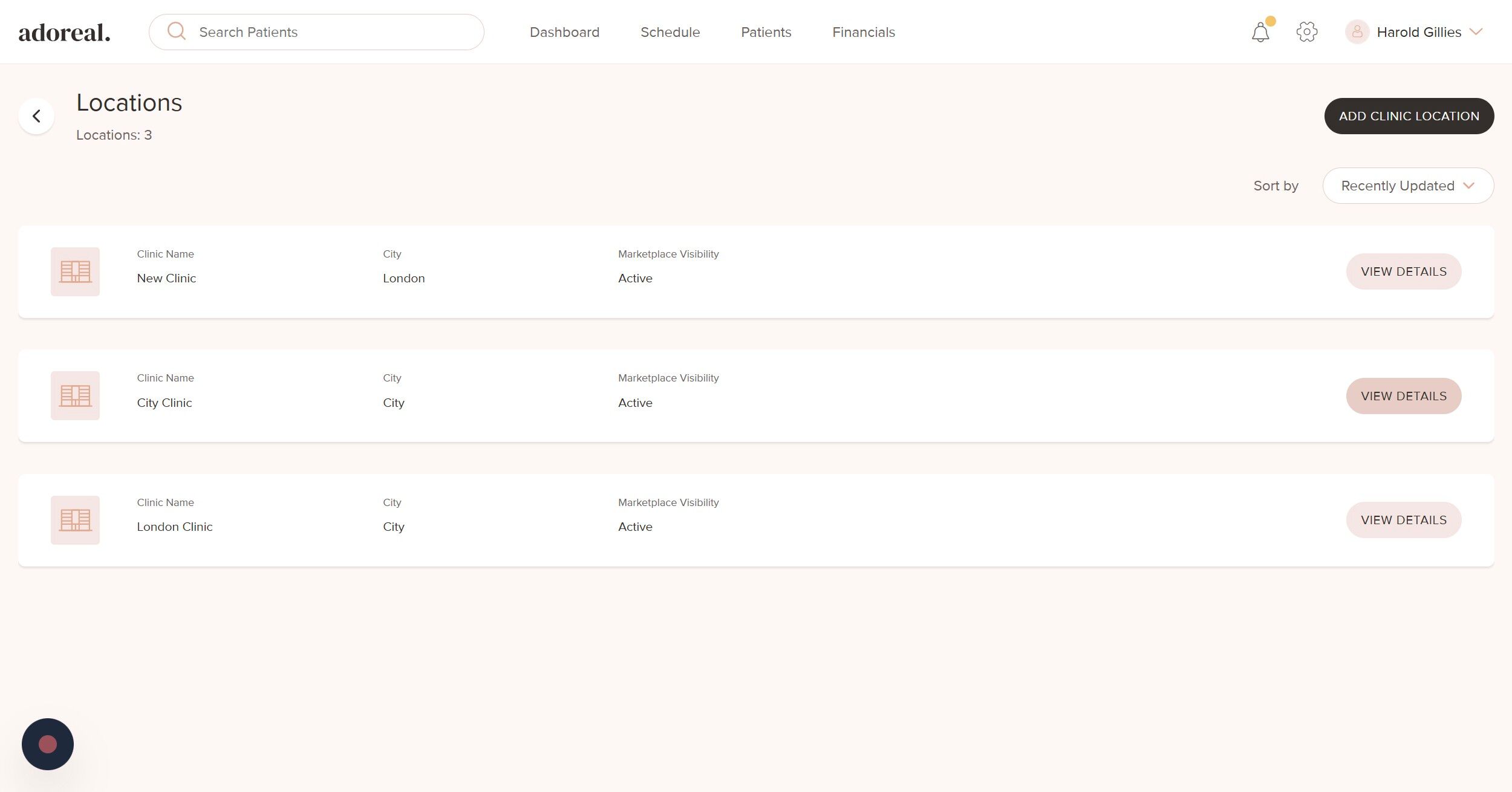Click City Clinic building icon
Viewport: 1512px width, 792px height.
coord(75,395)
